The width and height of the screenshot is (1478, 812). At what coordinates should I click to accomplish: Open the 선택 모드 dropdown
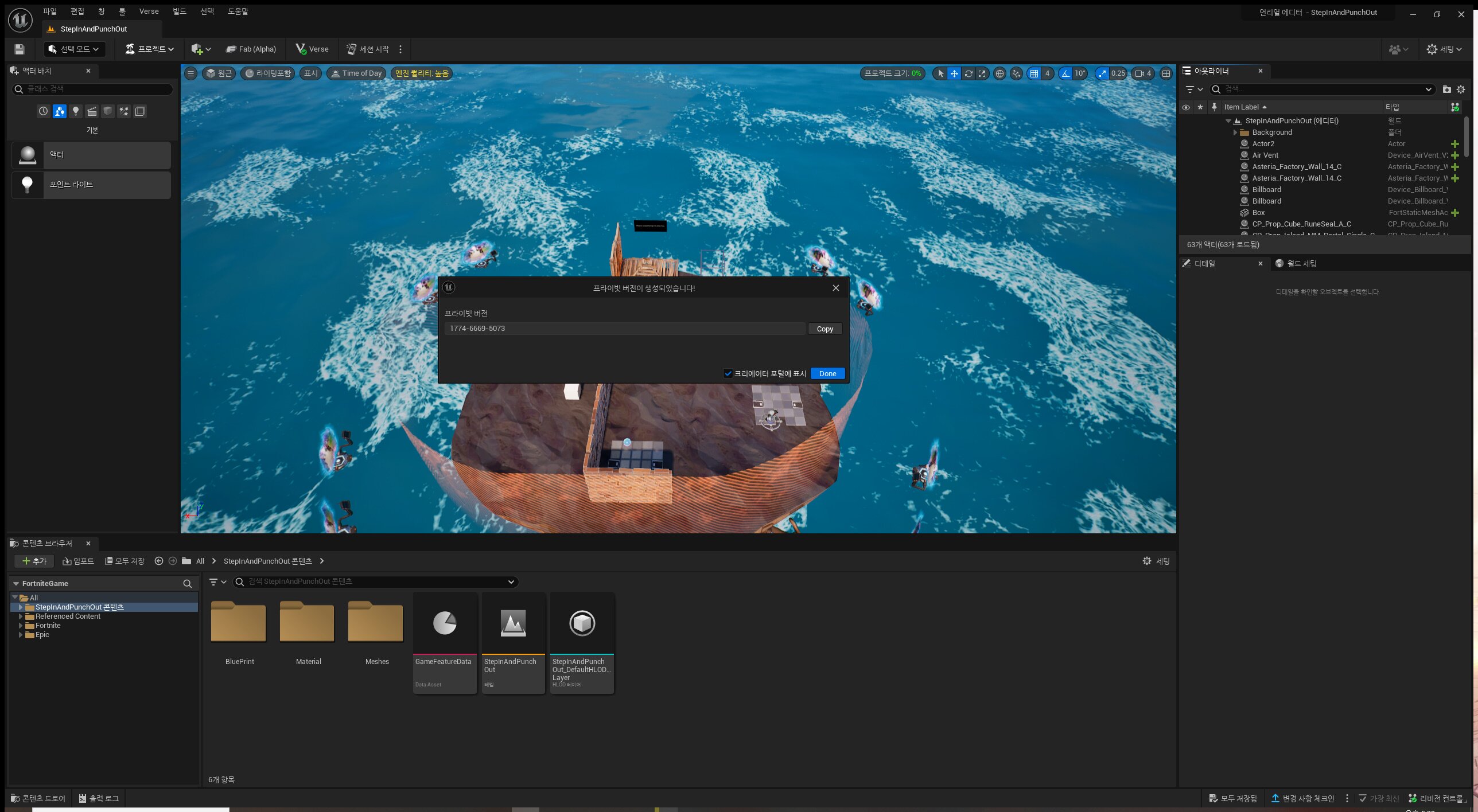(75, 49)
